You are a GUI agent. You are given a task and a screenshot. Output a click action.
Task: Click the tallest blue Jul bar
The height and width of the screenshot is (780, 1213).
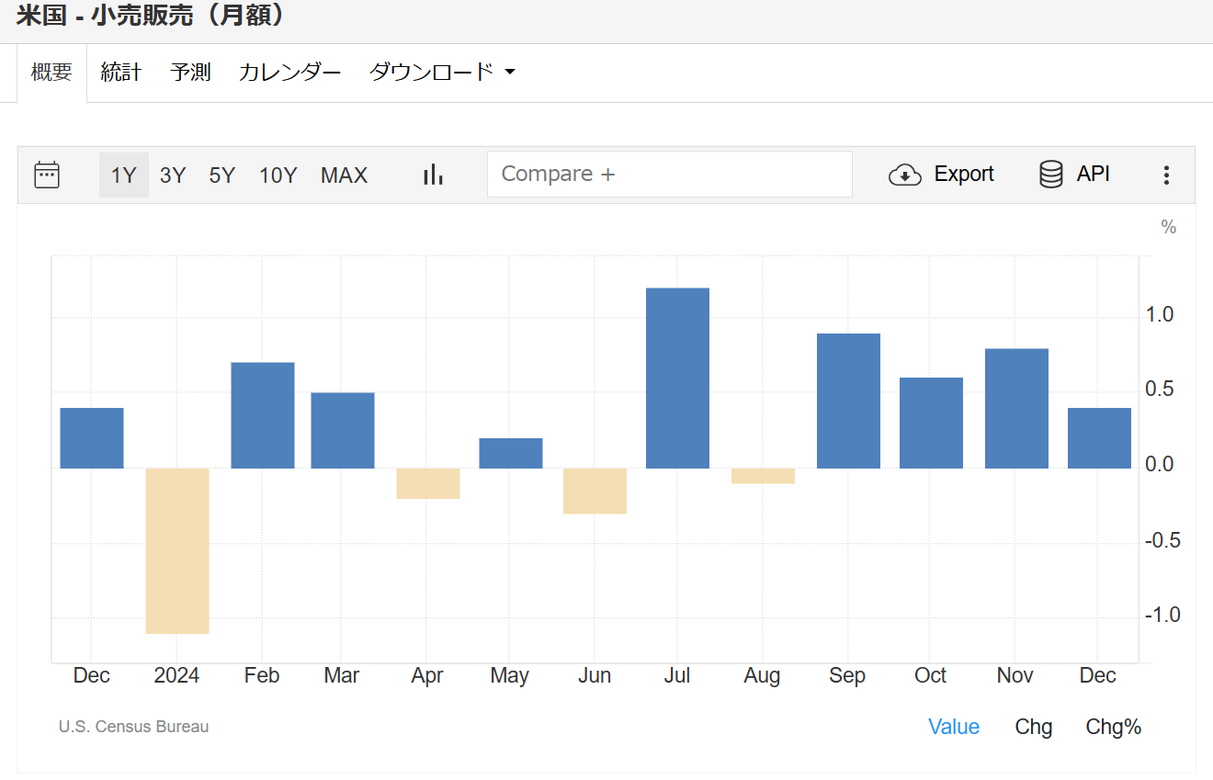click(x=677, y=378)
